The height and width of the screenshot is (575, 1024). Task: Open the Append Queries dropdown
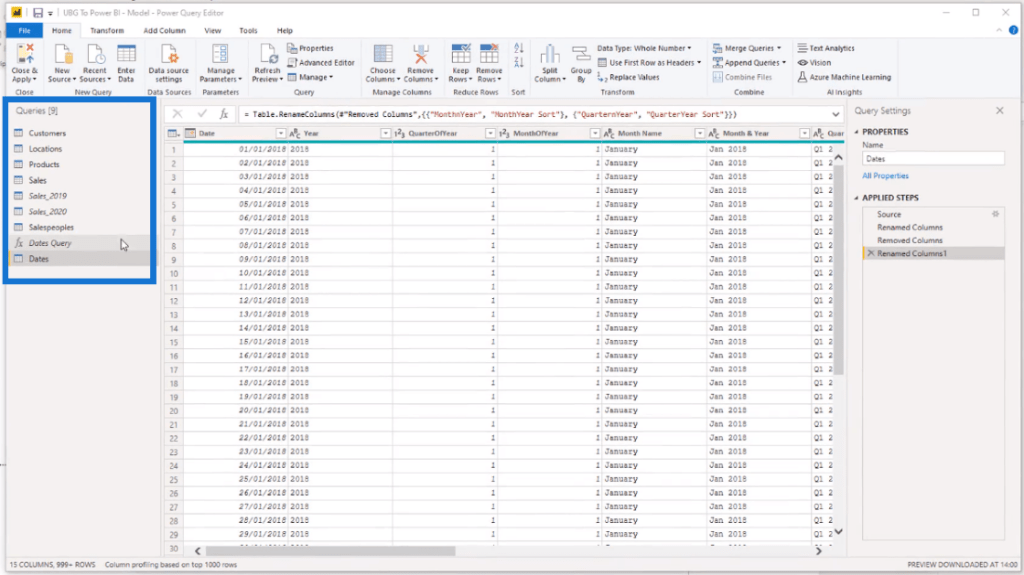(749, 63)
